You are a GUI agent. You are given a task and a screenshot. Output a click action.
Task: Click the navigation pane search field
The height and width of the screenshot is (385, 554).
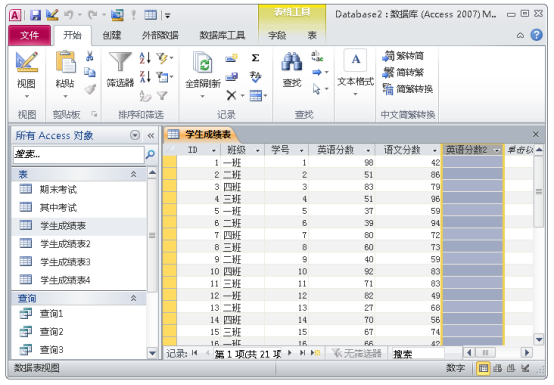click(x=78, y=154)
